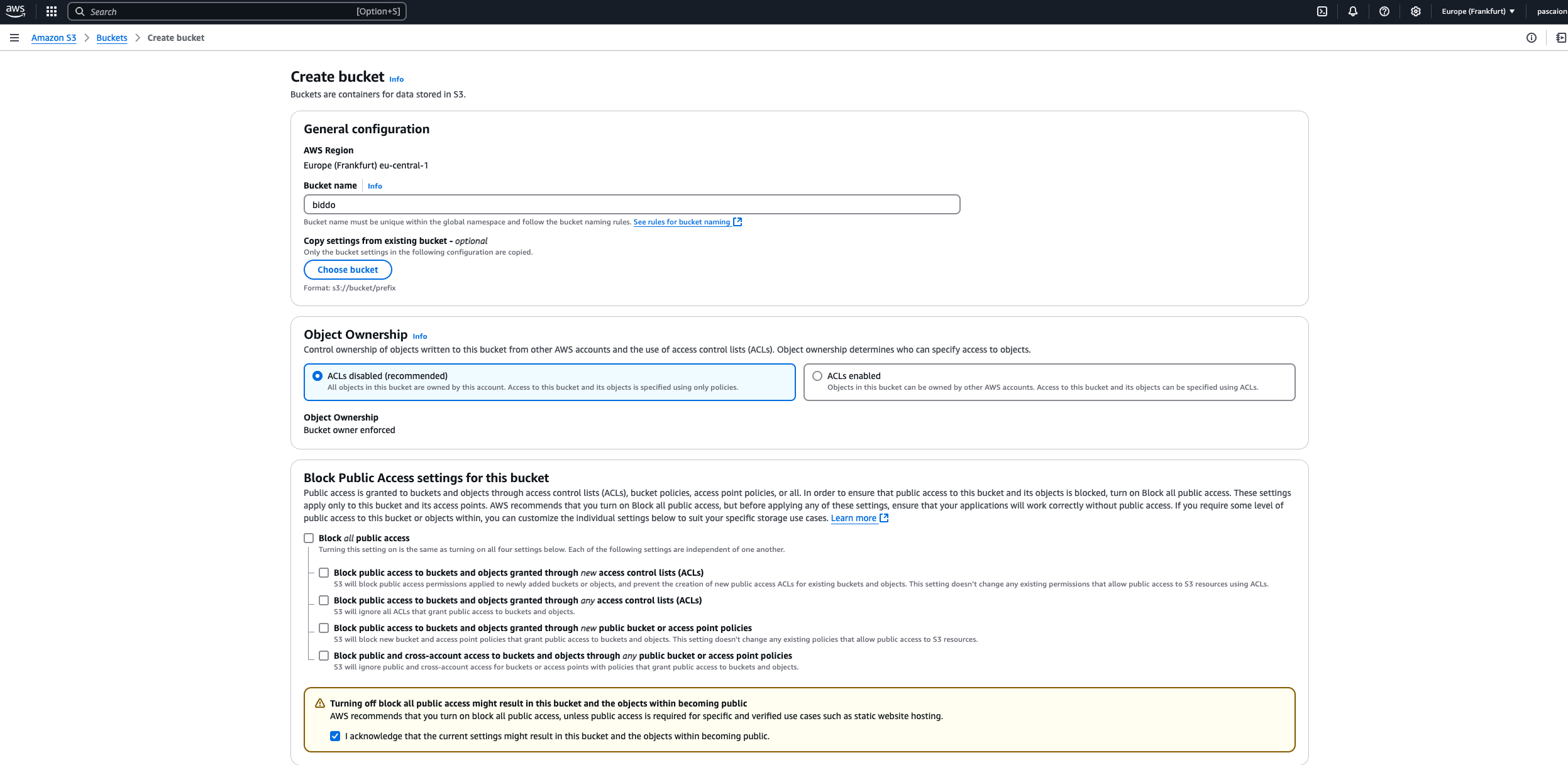Check block access through new public bucket policies
This screenshot has height=765, width=1568.
click(324, 628)
